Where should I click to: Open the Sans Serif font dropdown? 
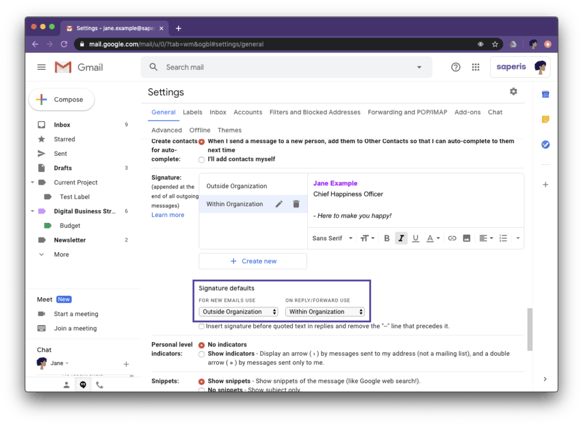(332, 238)
